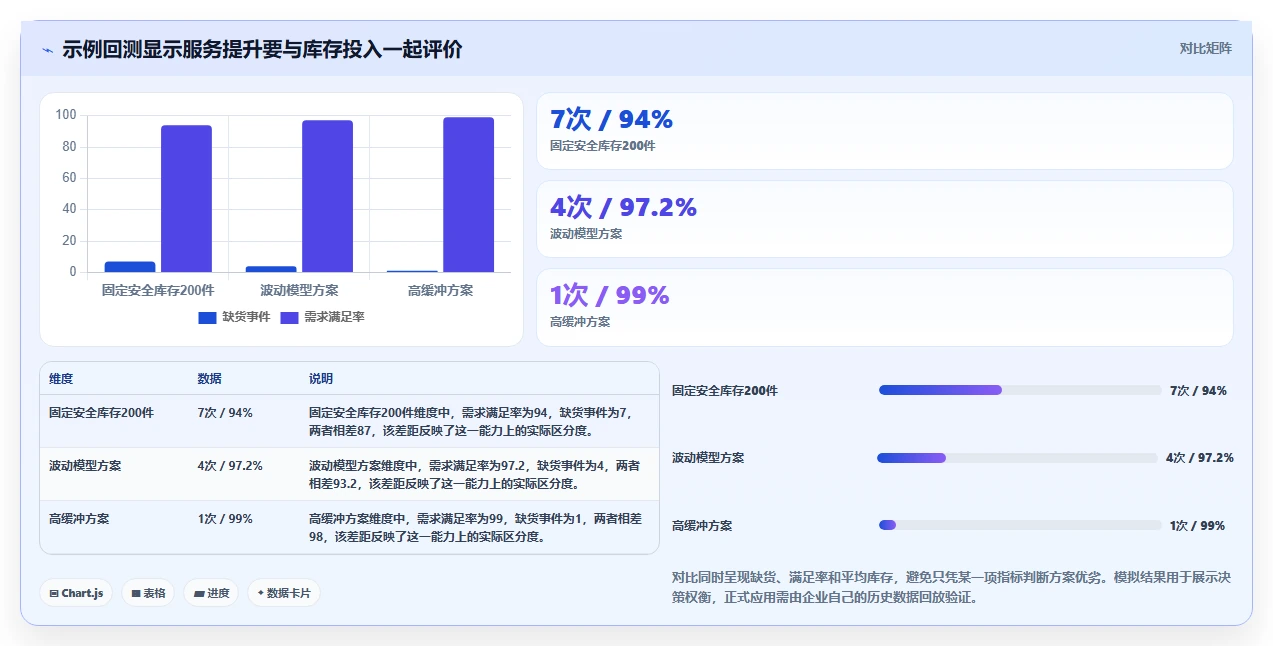Click the blue 缺货事件 legend swatch
Viewport: 1273px width, 646px height.
tap(207, 318)
